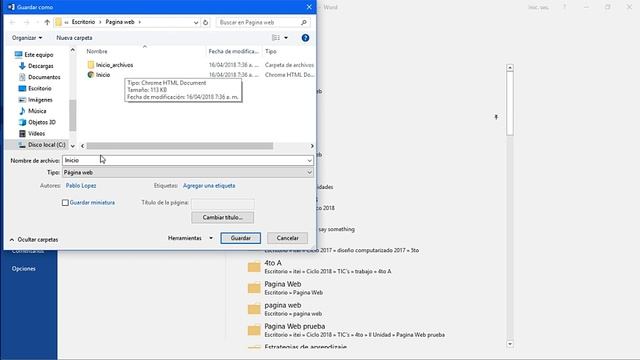Viewport: 640px width, 360px height.
Task: Open the Herramientas dropdown
Action: coord(190,238)
